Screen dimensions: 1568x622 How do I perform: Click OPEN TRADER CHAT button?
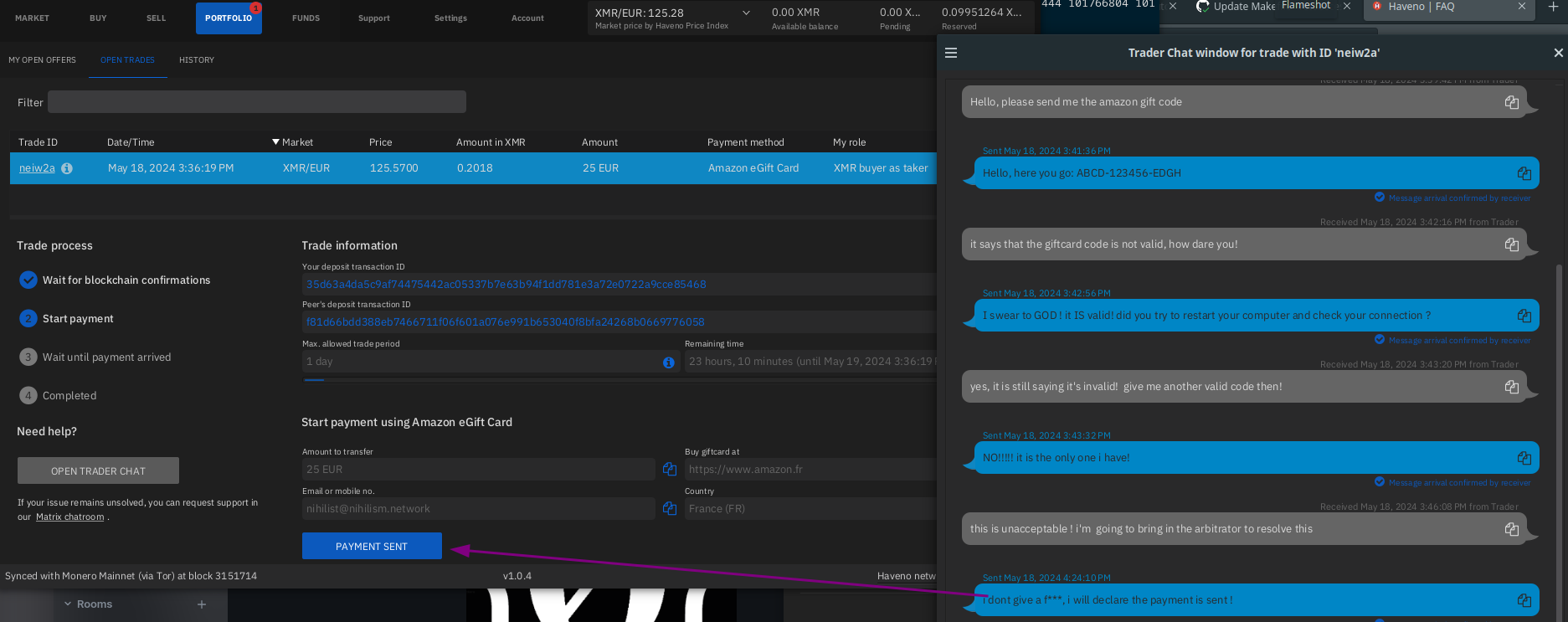(98, 470)
